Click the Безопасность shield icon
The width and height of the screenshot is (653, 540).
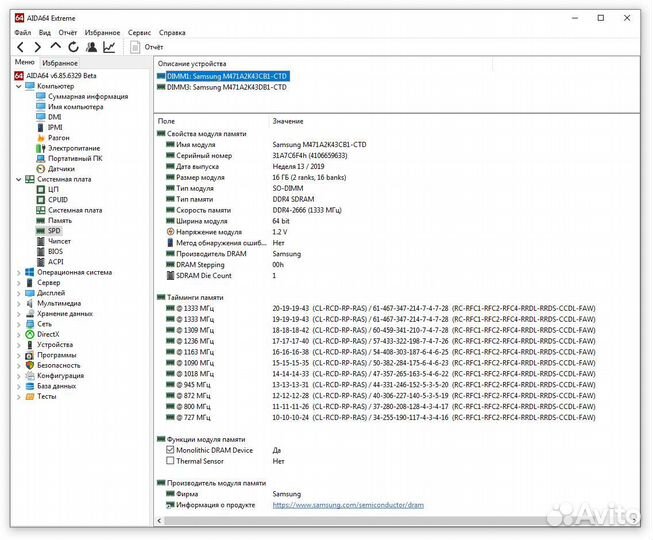pyautogui.click(x=30, y=366)
